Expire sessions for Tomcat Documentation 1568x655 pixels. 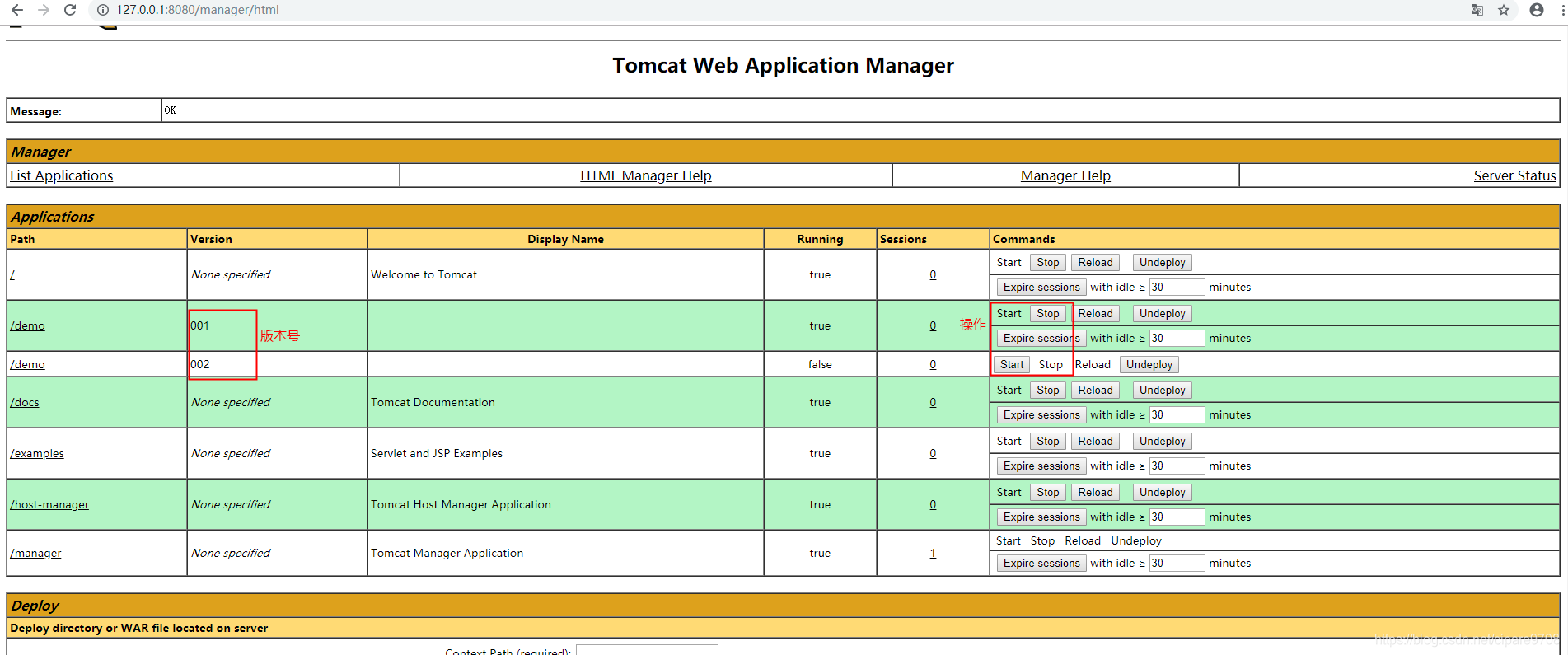coord(1041,414)
